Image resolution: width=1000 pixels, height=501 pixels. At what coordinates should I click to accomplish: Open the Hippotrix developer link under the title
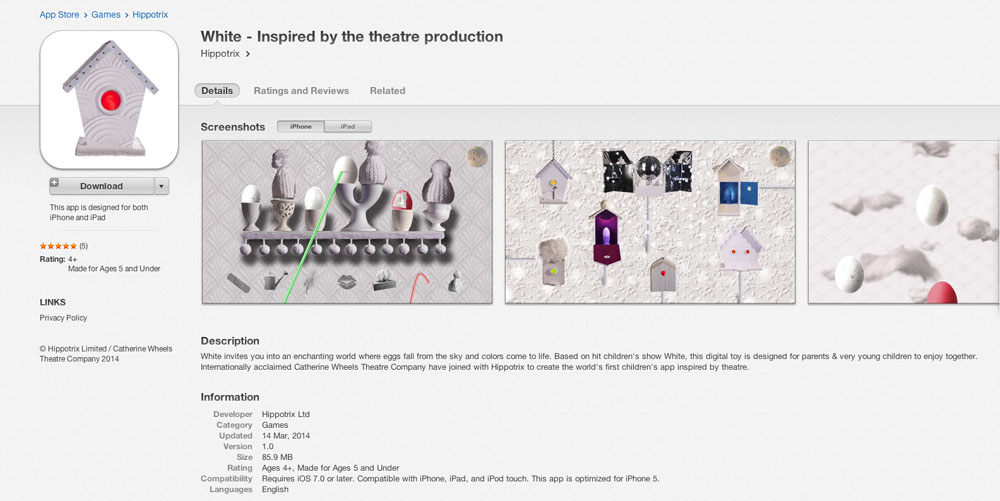tap(220, 54)
